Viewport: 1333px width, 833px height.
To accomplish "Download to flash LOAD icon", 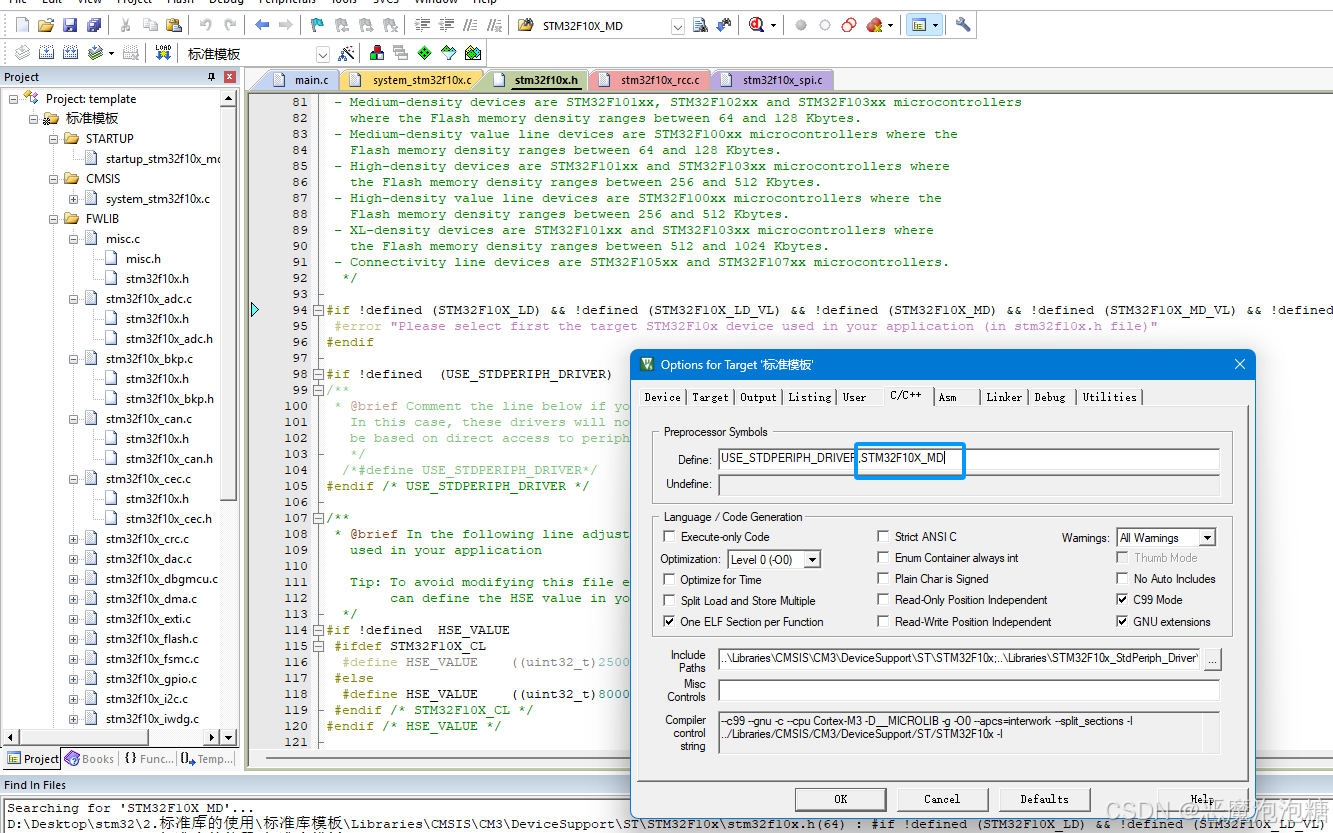I will click(163, 53).
